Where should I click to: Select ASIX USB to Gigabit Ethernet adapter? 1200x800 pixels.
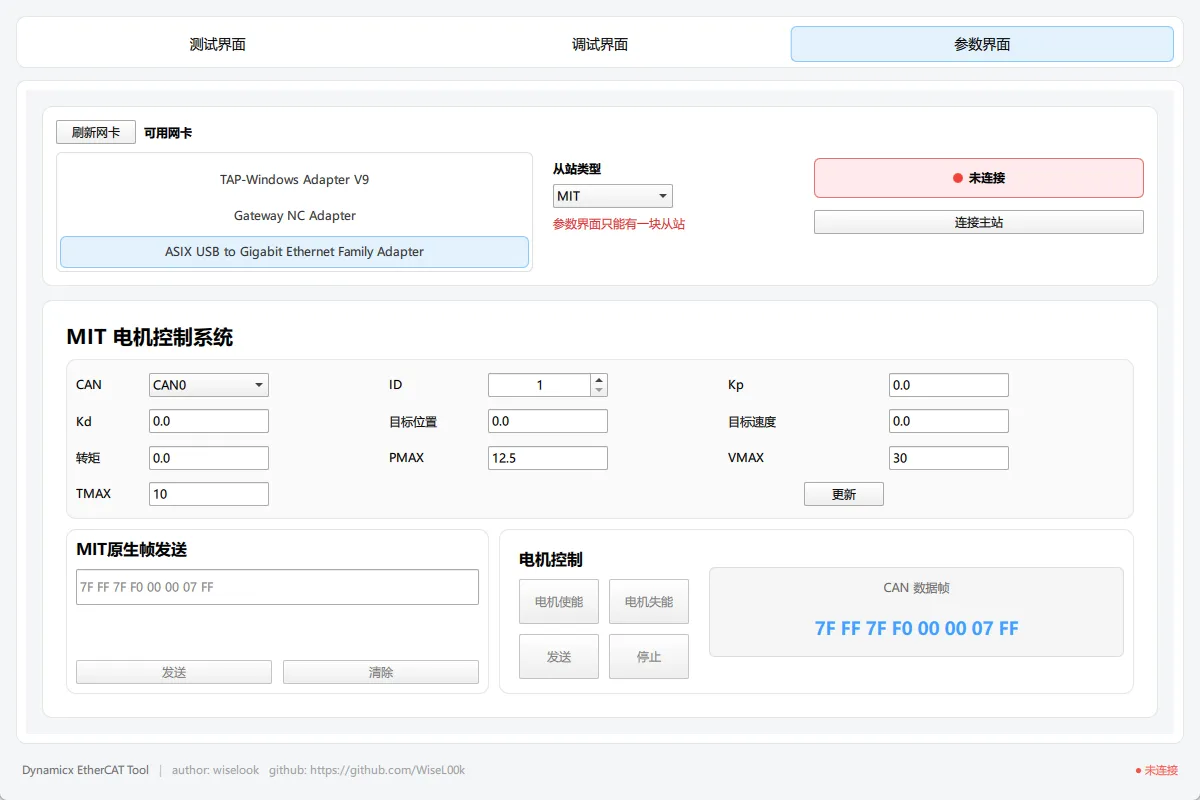294,252
